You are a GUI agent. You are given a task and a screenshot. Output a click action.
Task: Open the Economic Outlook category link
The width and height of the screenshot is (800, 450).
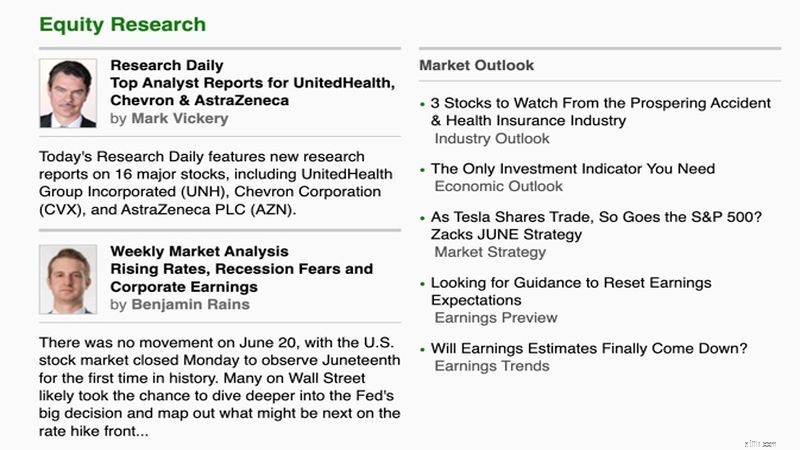tap(498, 186)
